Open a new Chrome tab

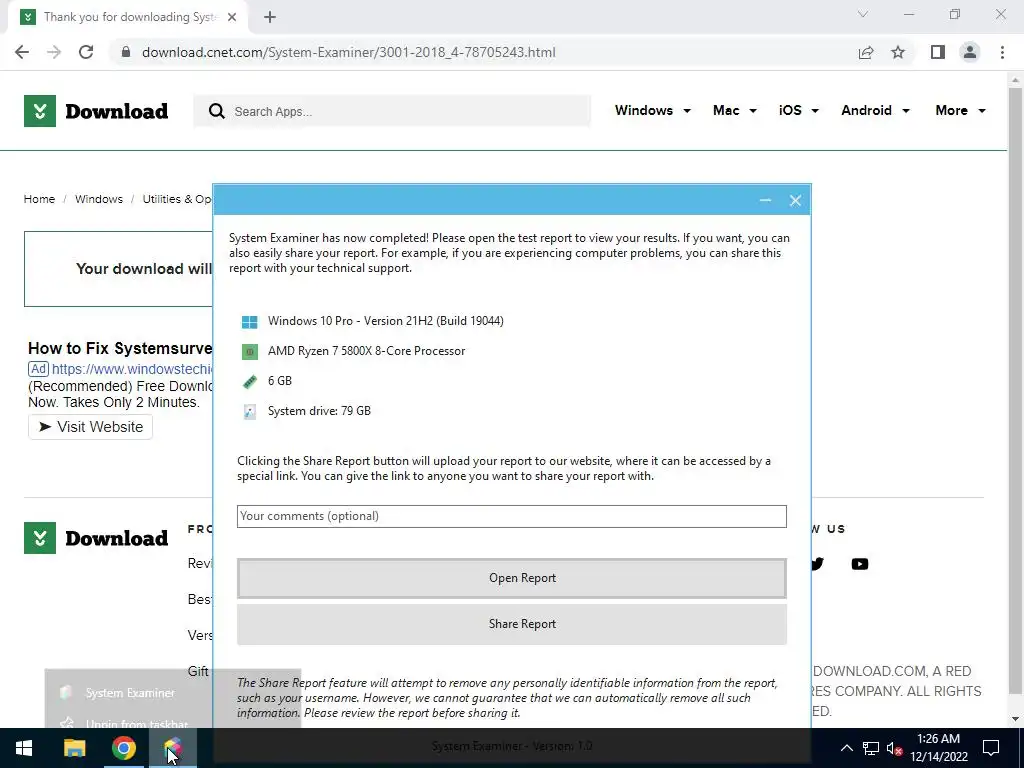pos(270,17)
